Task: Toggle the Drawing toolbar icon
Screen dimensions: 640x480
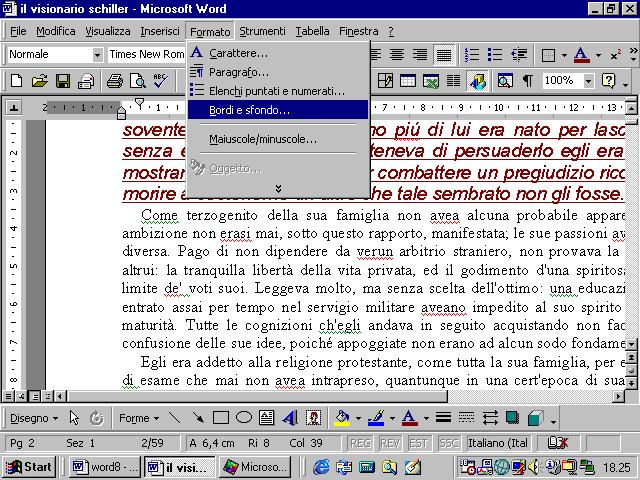Action: coord(477,81)
